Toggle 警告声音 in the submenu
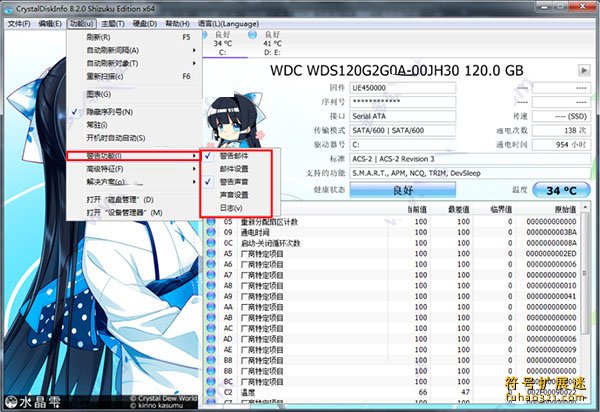This screenshot has width=600, height=412. click(236, 182)
